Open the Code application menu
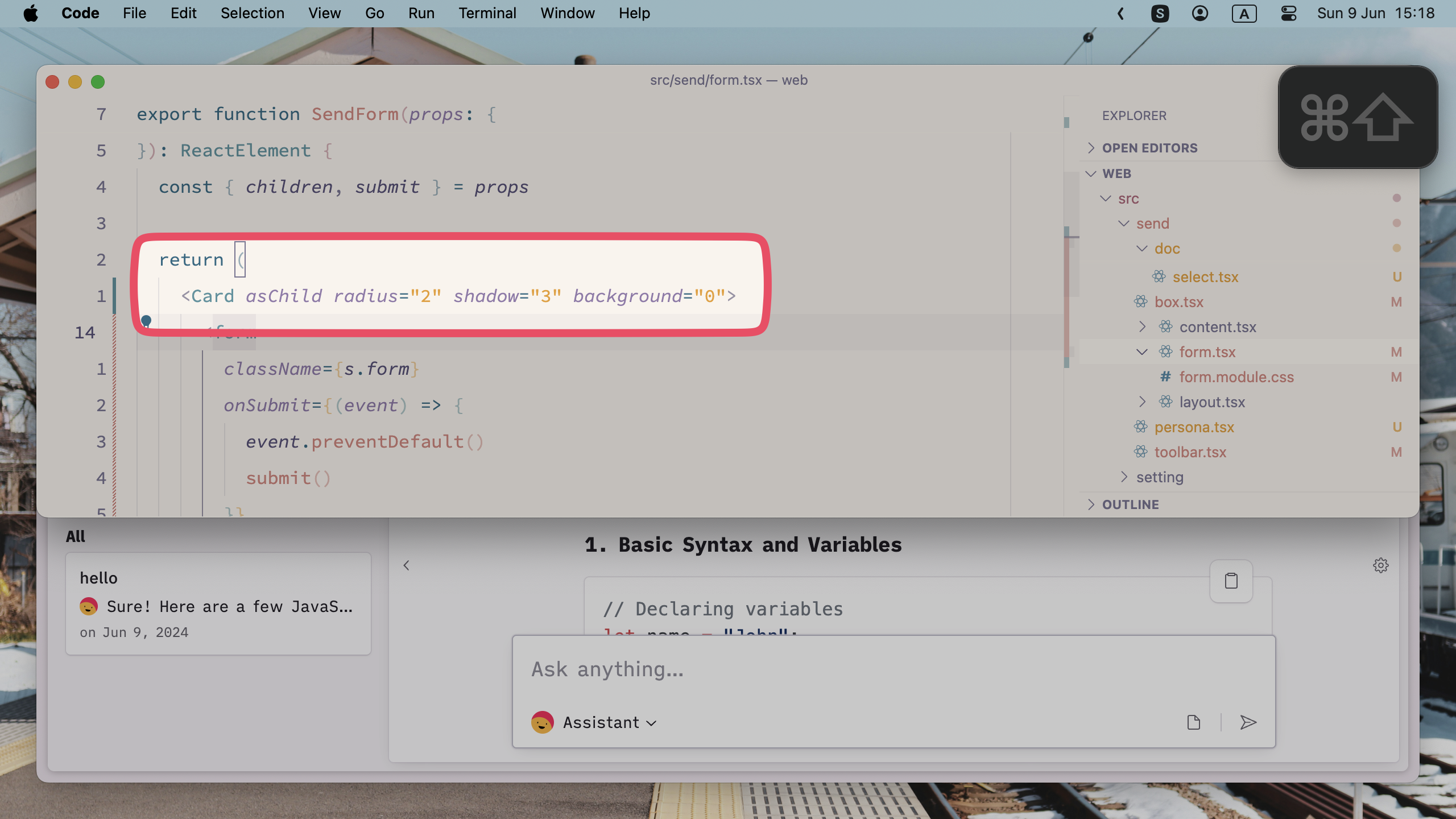The height and width of the screenshot is (819, 1456). [x=80, y=13]
